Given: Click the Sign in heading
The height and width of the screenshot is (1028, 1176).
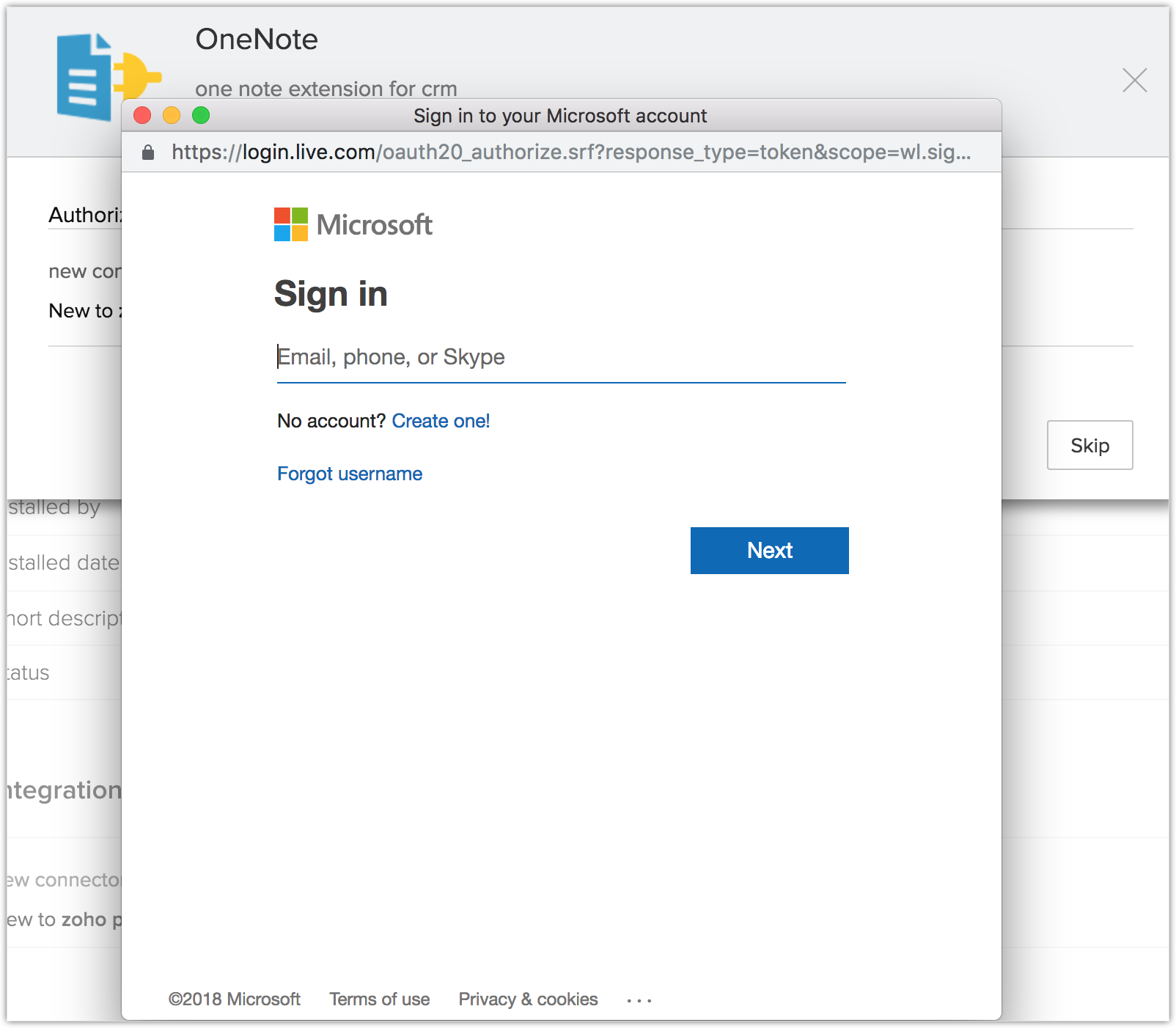Looking at the screenshot, I should (331, 294).
